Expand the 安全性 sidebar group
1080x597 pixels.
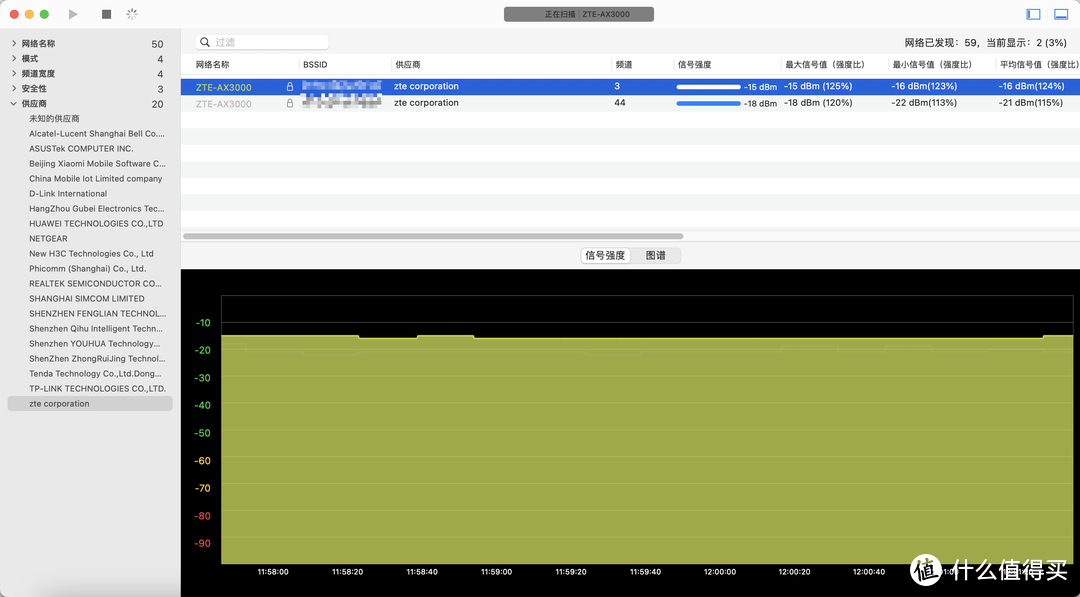13,89
